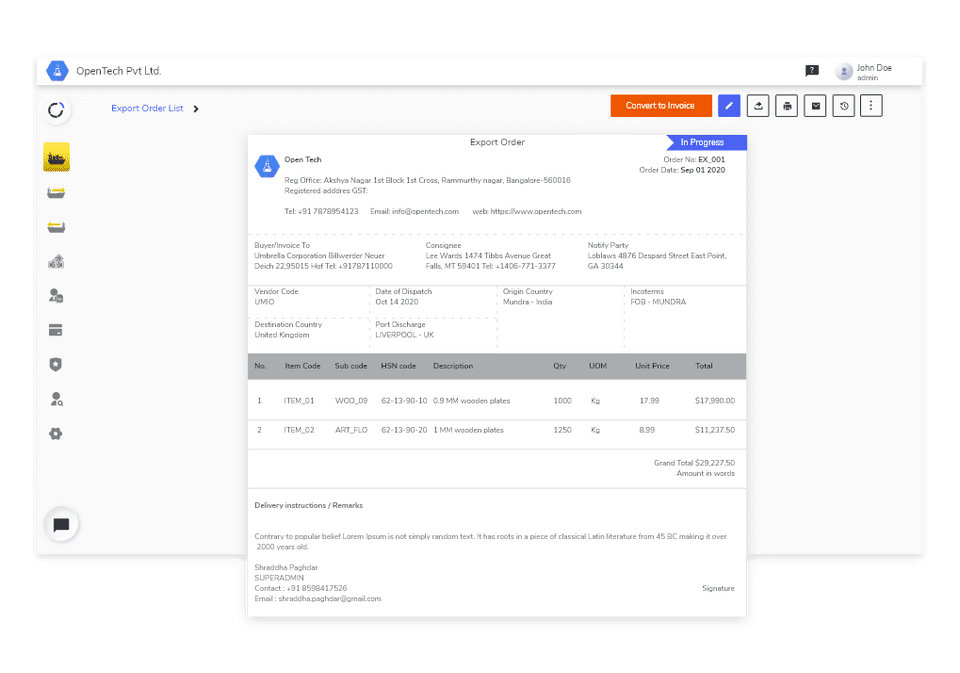The image size is (960, 673).
Task: Click the breadcrumb chevron arrow
Action: [196, 109]
